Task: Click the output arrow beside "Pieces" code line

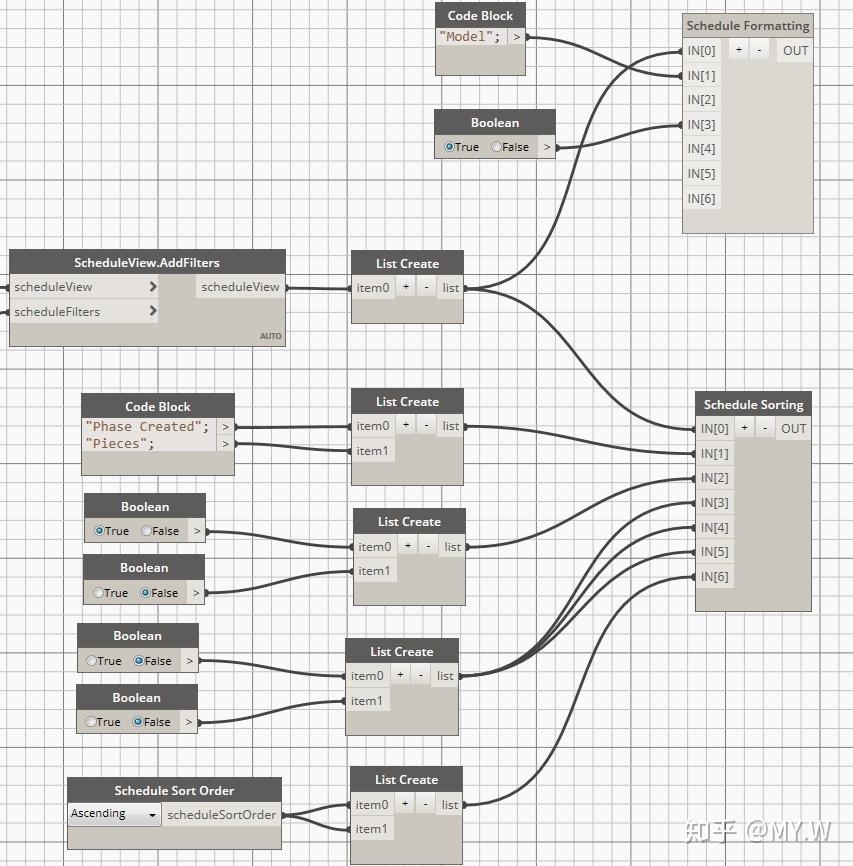Action: pyautogui.click(x=225, y=443)
